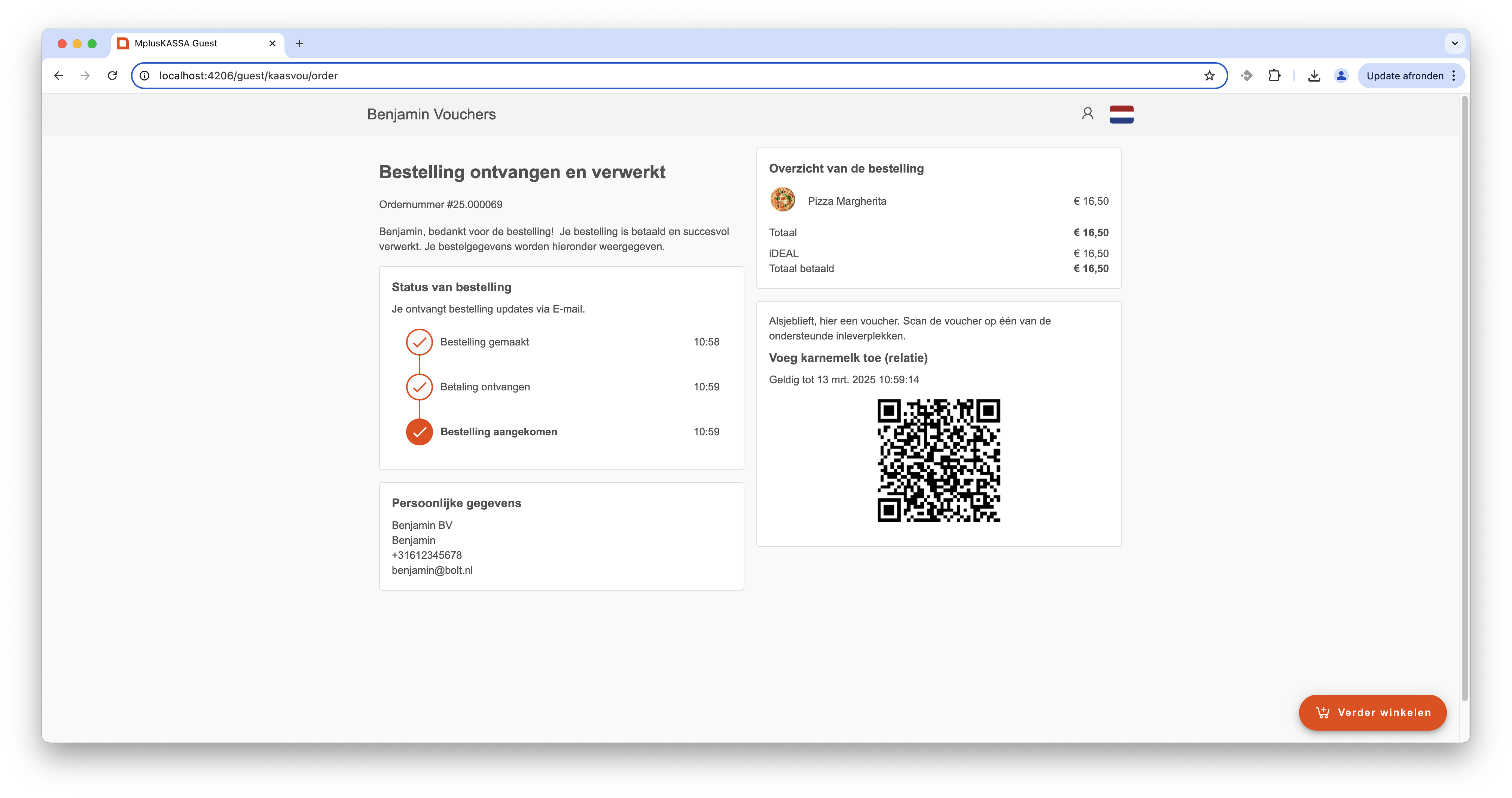
Task: Click the Totaal betaald amount € 16,50
Action: (1091, 268)
